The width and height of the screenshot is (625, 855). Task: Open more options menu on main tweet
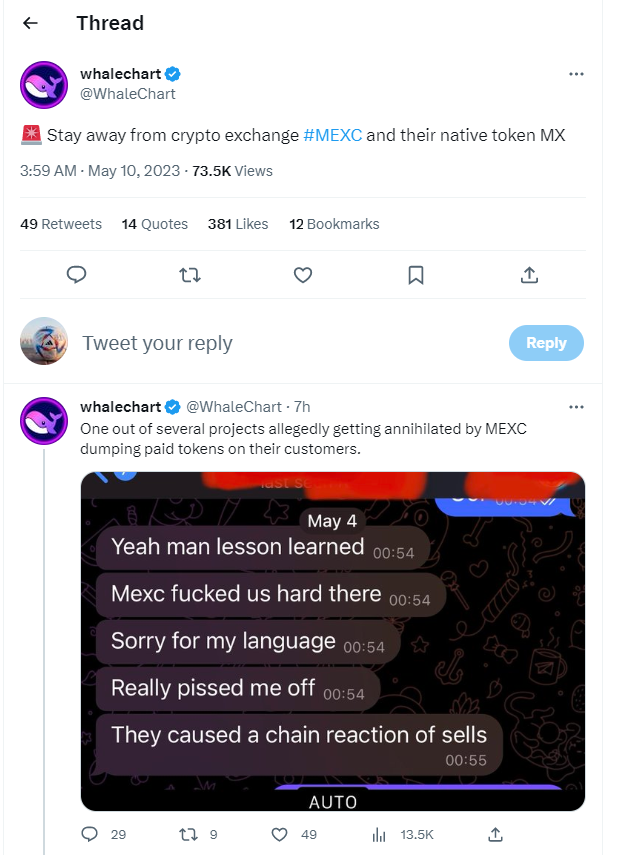coord(576,74)
